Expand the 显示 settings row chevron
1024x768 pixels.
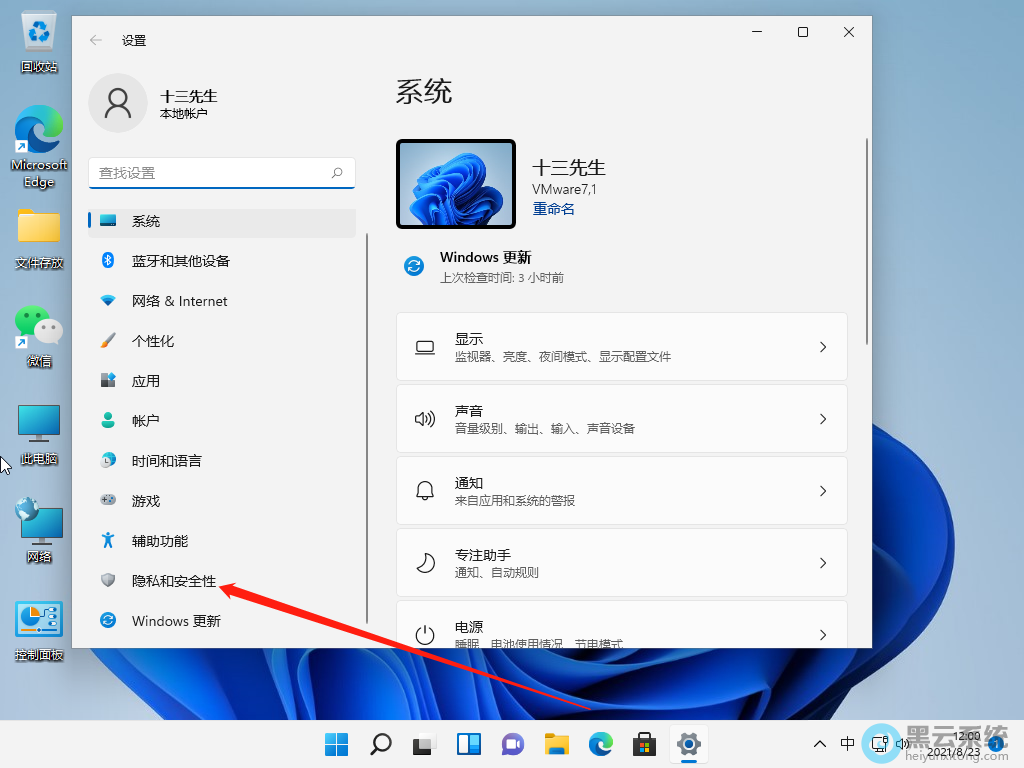coord(822,346)
